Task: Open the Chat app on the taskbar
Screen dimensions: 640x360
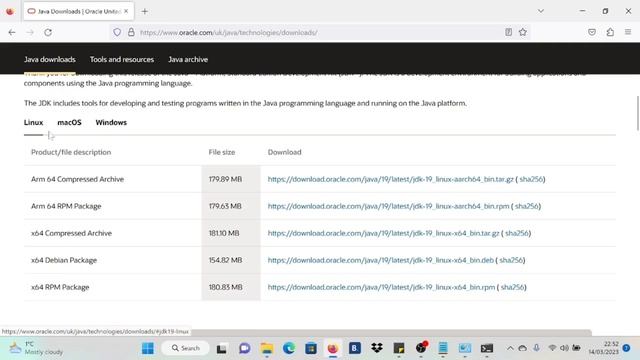Action: pyautogui.click(x=244, y=348)
